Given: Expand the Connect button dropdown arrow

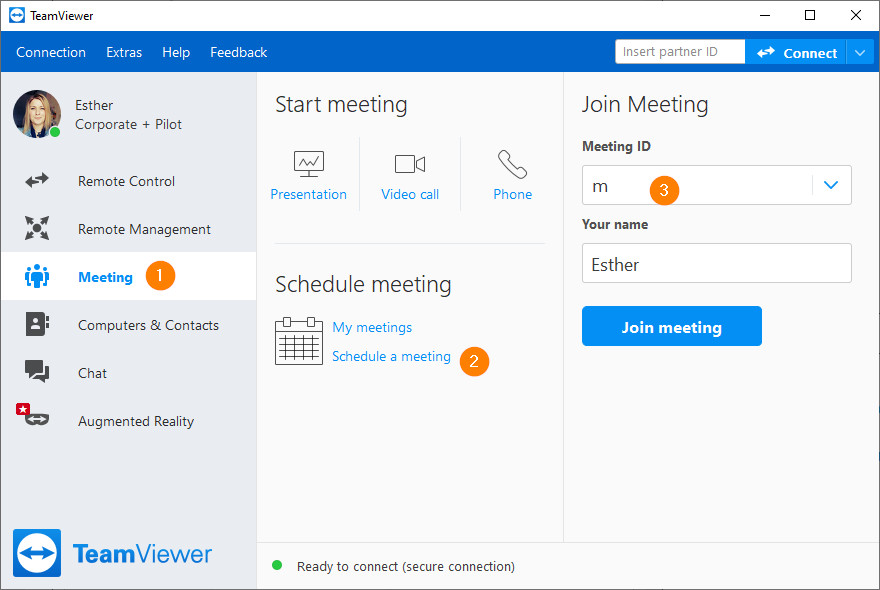Looking at the screenshot, I should tap(860, 53).
